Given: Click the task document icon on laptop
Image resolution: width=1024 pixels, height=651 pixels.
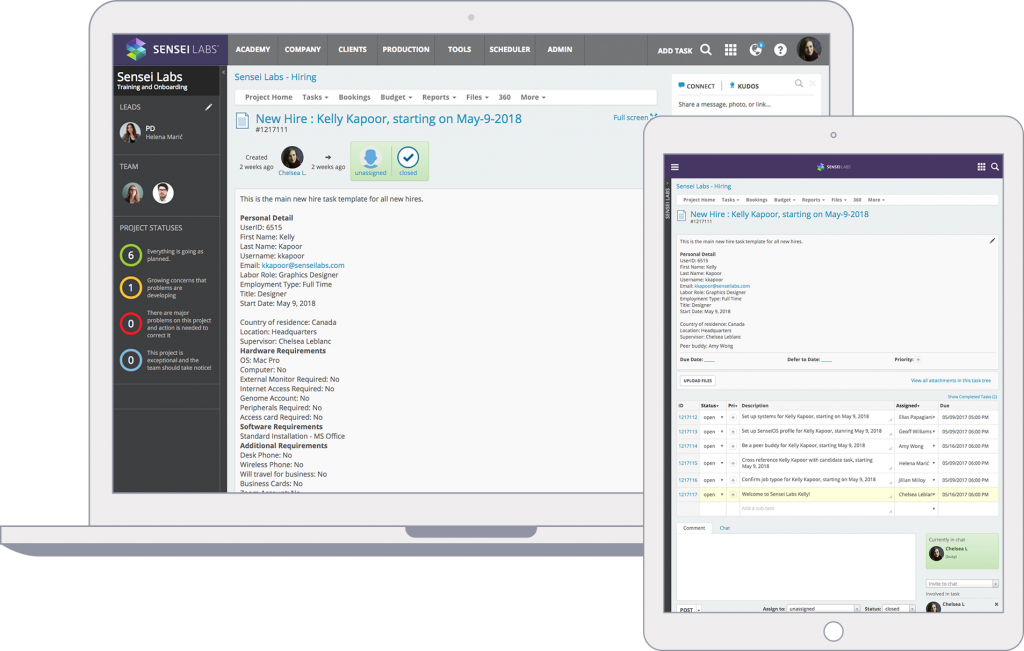Looking at the screenshot, I should 242,120.
